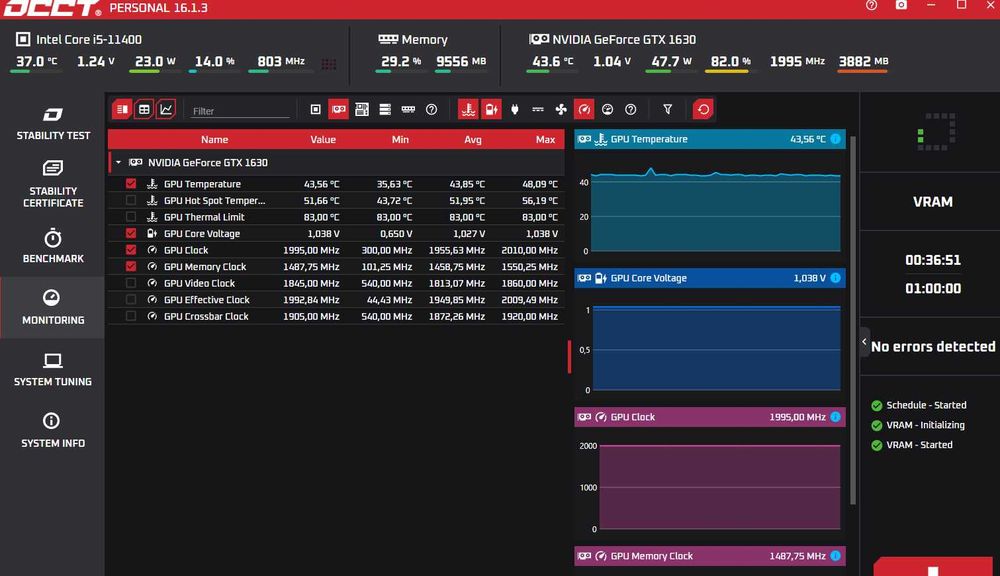Click the funnel filter icon
This screenshot has height=576, width=1000.
[668, 110]
